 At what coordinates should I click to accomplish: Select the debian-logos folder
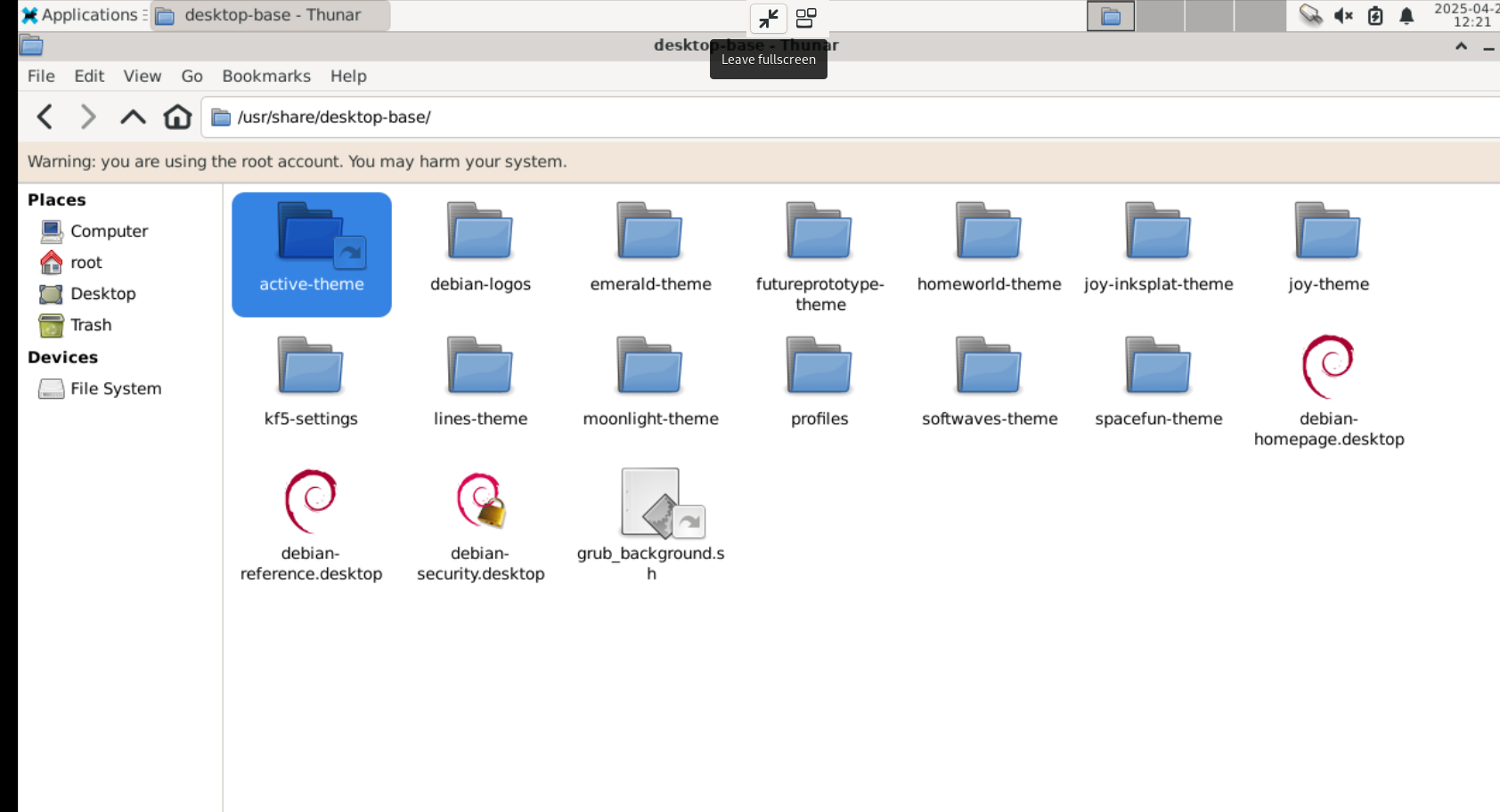(480, 231)
